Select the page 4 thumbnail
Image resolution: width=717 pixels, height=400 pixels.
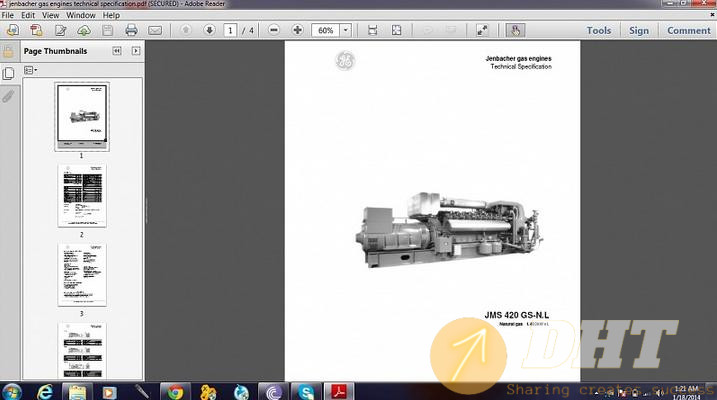[x=82, y=351]
